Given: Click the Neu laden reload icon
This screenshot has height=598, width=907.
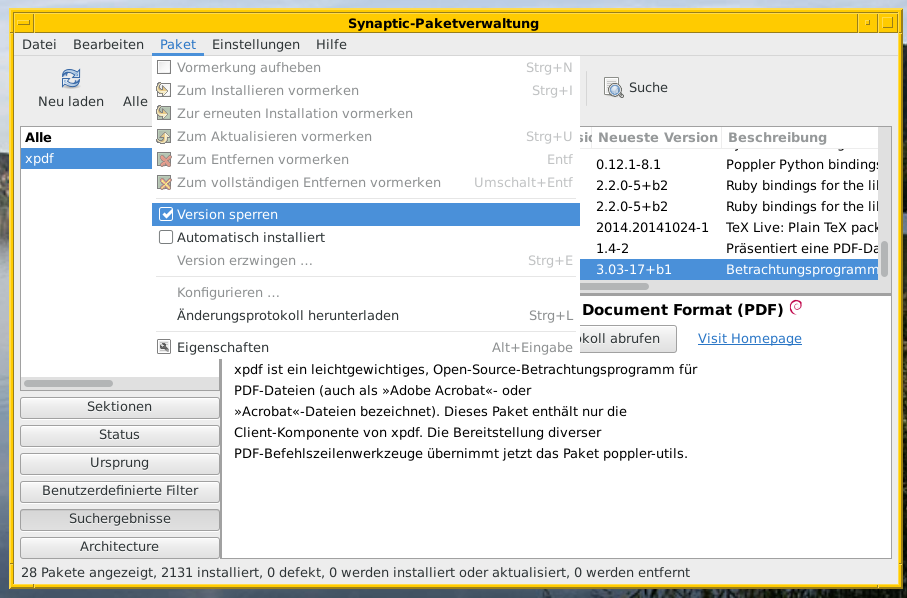Looking at the screenshot, I should pyautogui.click(x=69, y=78).
